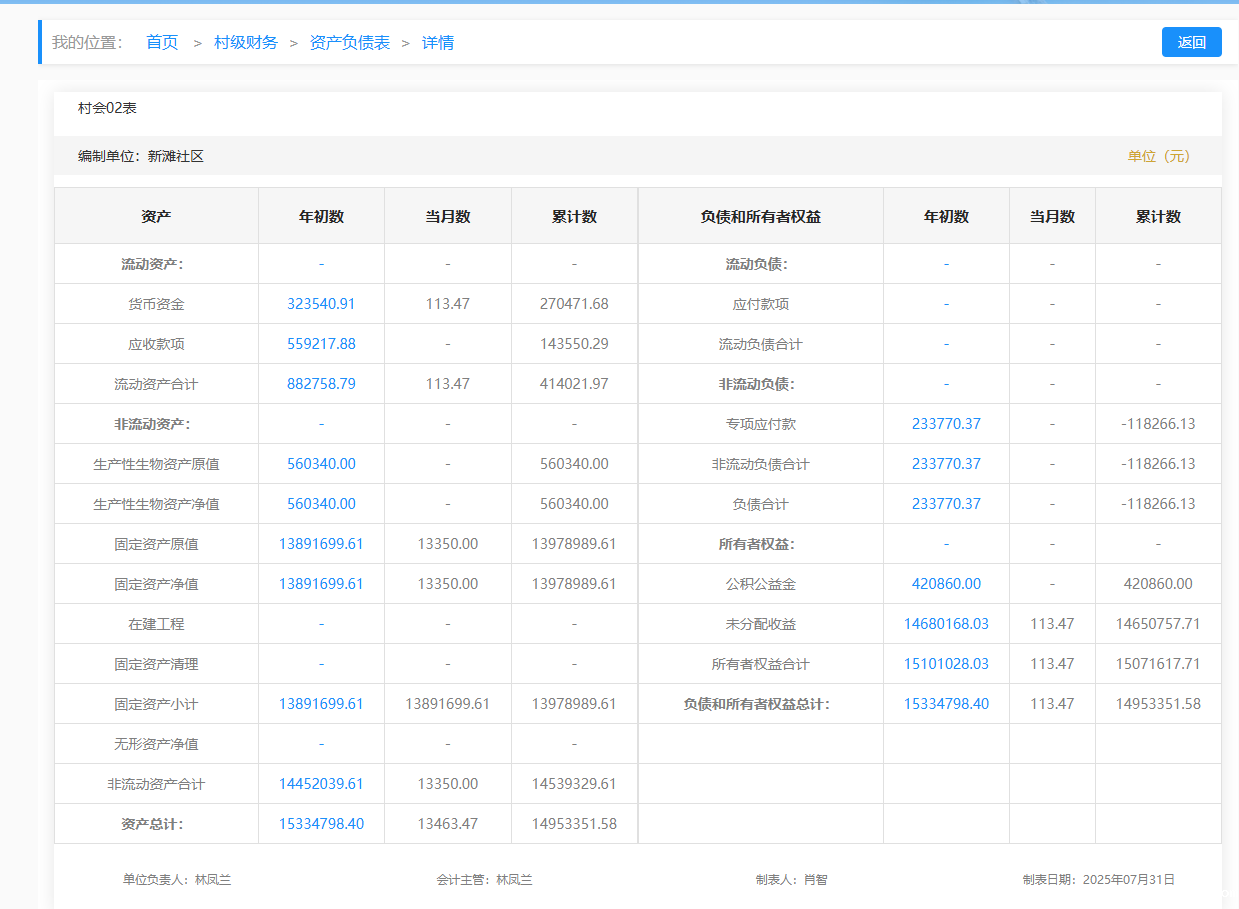Click 应收款项 年初数 value 559217.88
The width and height of the screenshot is (1239, 909).
pyautogui.click(x=321, y=344)
